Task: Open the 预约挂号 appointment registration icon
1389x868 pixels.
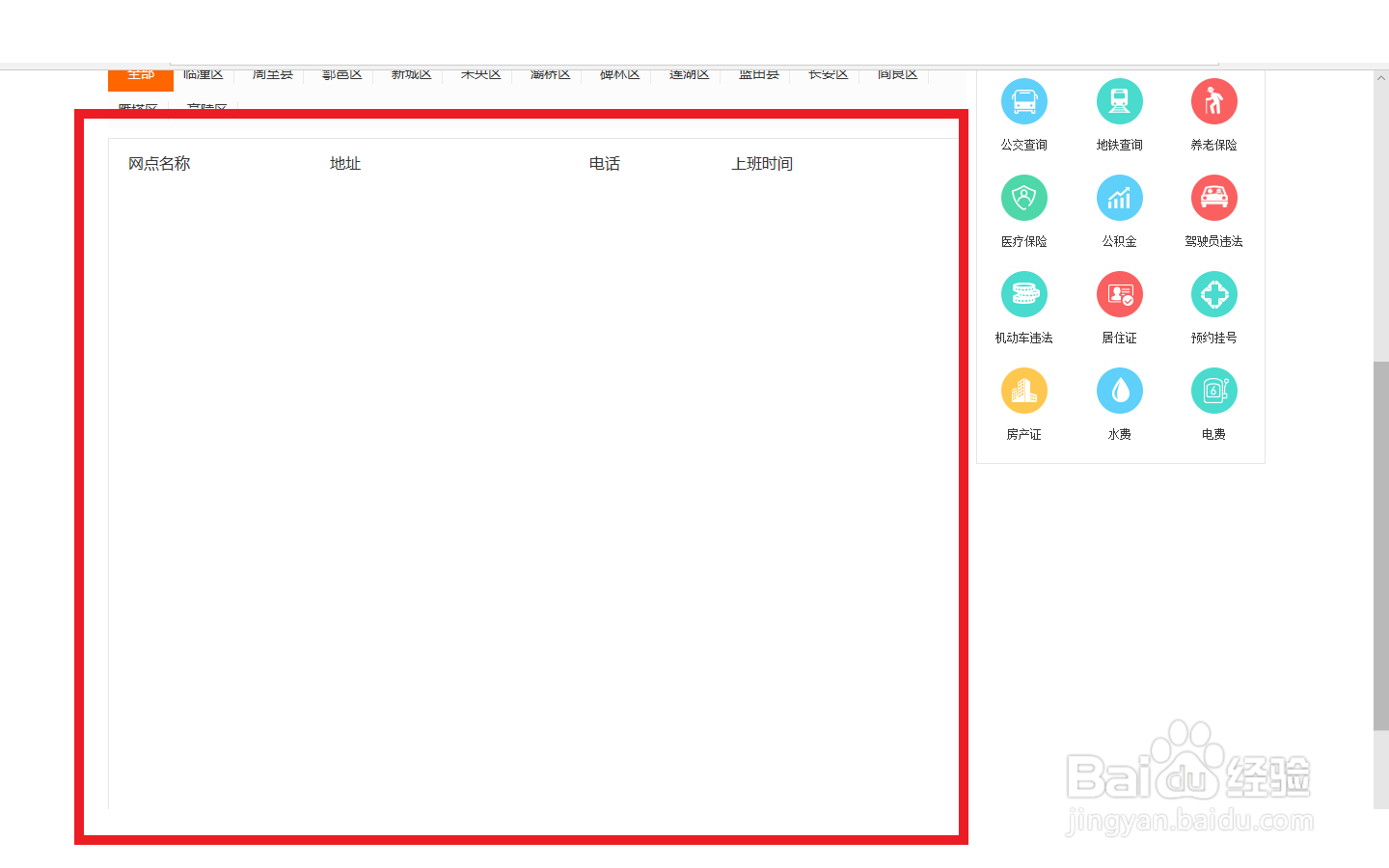Action: pos(1213,294)
